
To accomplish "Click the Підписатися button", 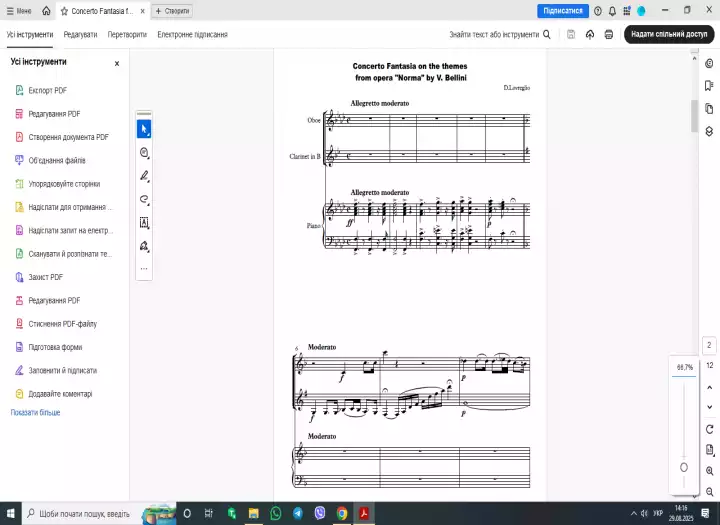I will (563, 11).
